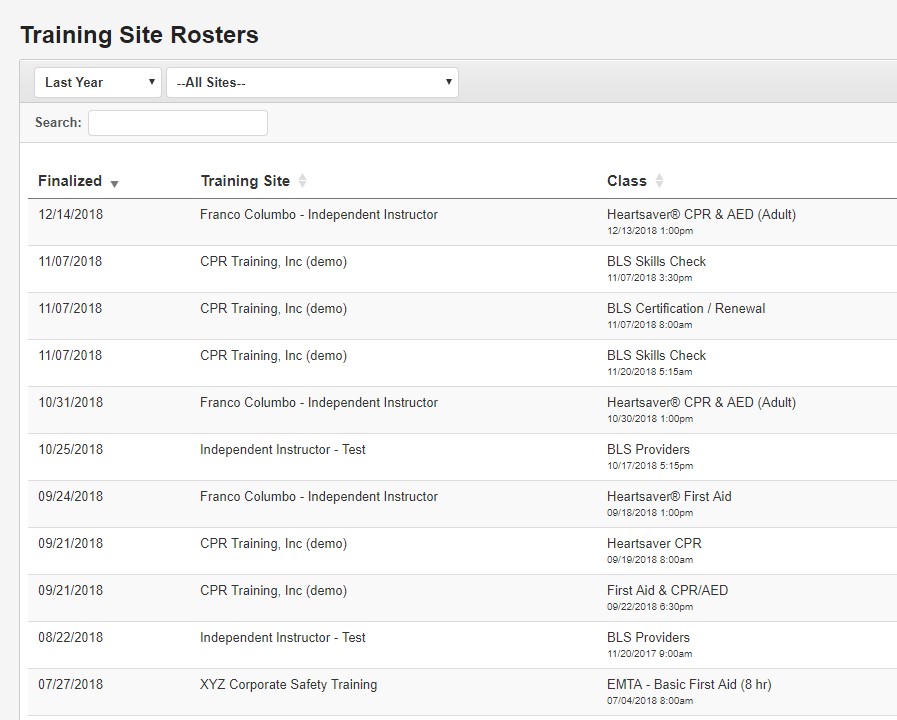Select the 10/31/2018 Franco Columbo row

tap(462, 410)
